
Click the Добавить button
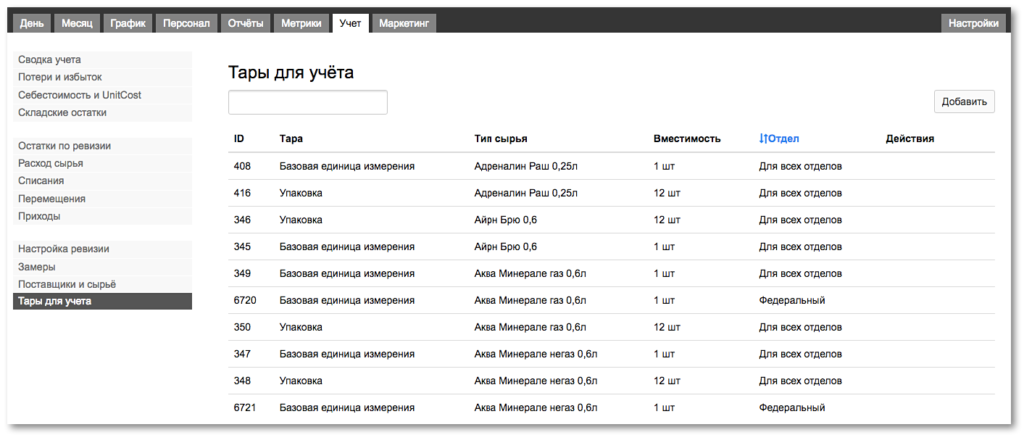(x=964, y=102)
